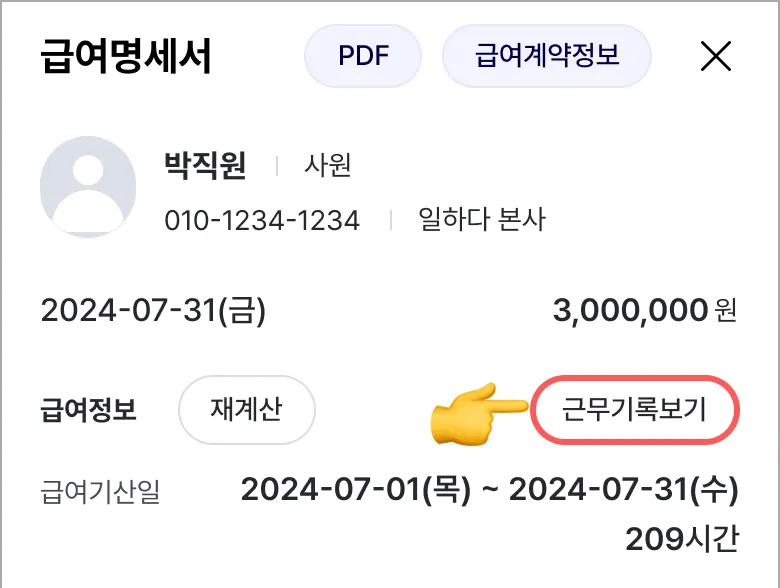
Task: Click the 원 currency unit label
Action: 726,310
